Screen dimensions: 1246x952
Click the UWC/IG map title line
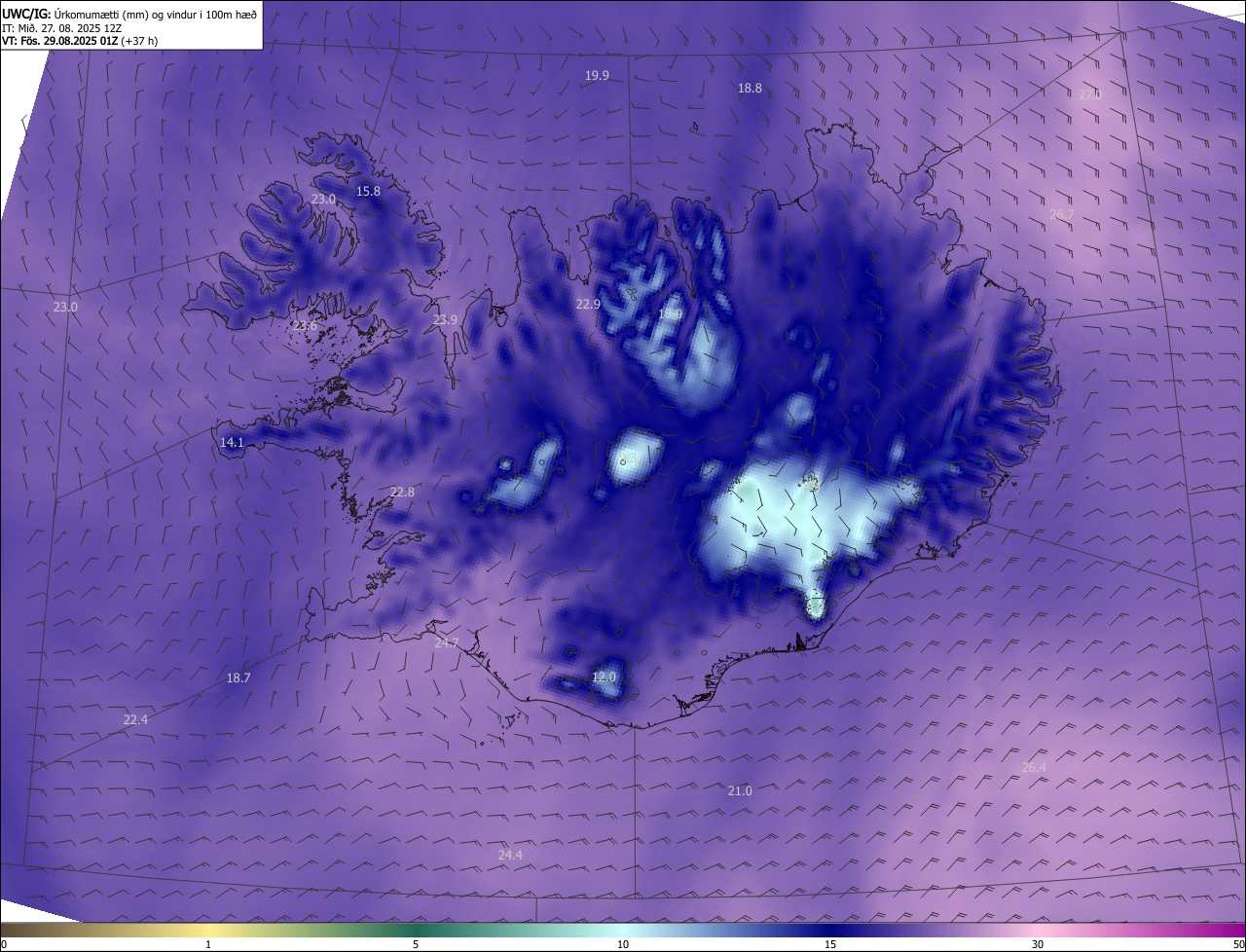point(129,14)
